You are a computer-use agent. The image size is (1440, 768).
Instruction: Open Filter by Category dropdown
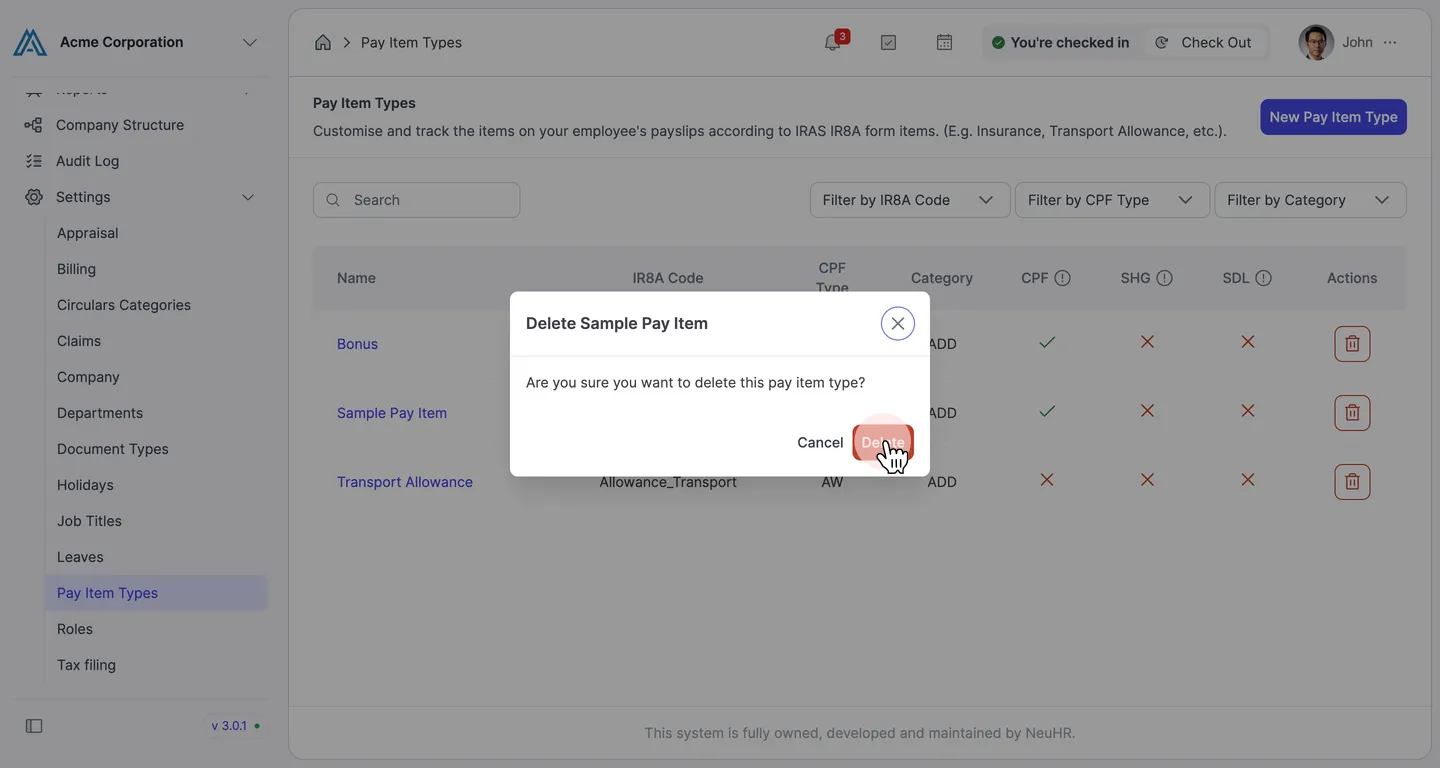[1310, 200]
